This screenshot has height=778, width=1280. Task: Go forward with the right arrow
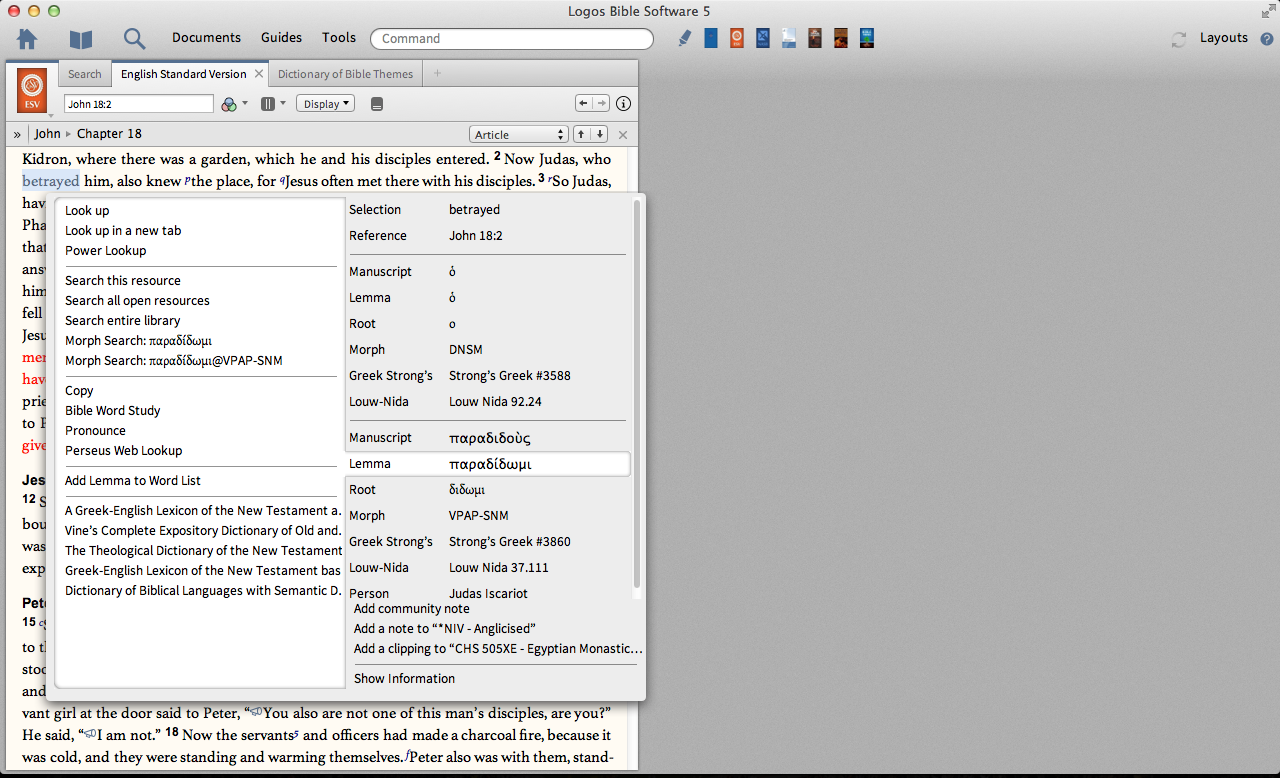click(601, 103)
